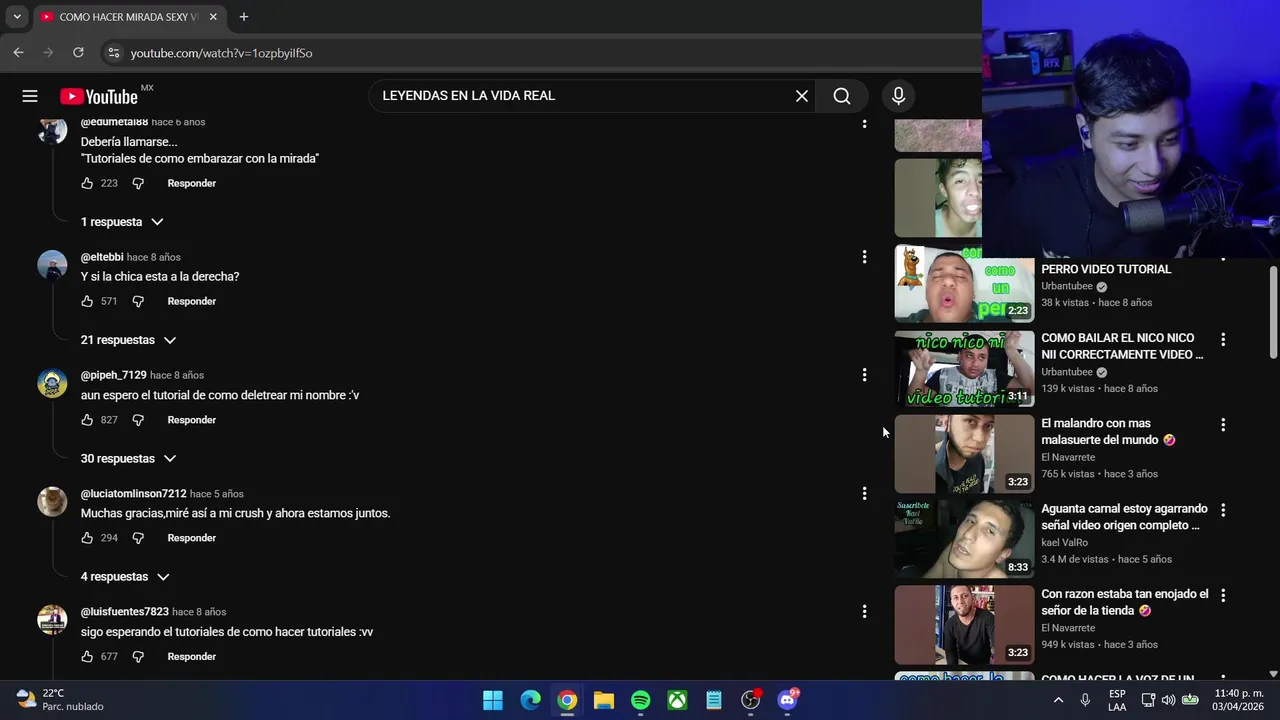The width and height of the screenshot is (1280, 720).
Task: Open the @eltebbi channel link
Action: [102, 257]
